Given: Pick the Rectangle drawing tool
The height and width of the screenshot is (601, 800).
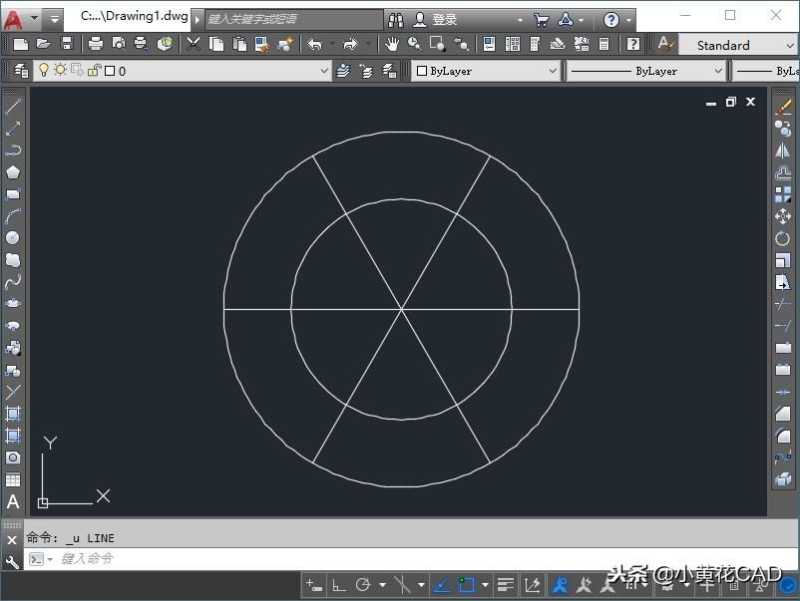Looking at the screenshot, I should click(x=11, y=196).
